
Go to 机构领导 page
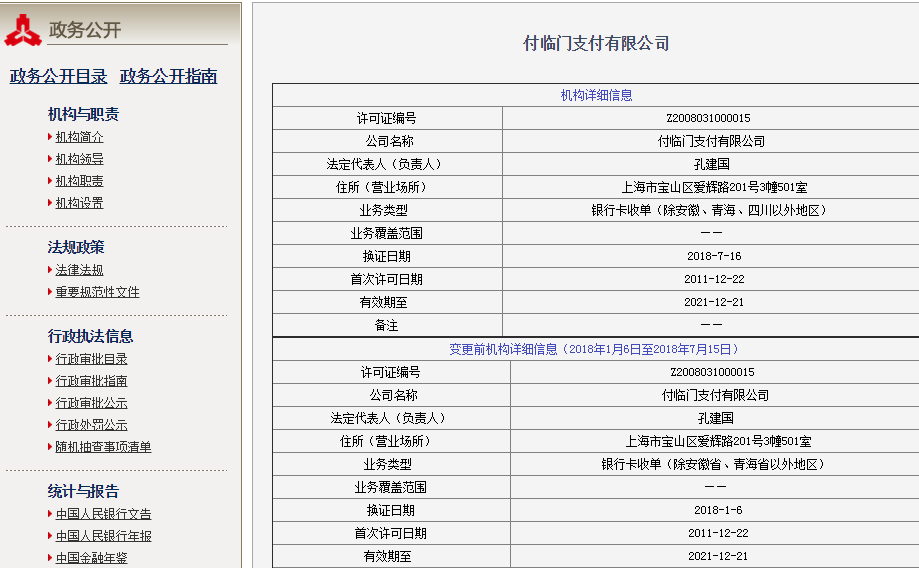click(79, 159)
